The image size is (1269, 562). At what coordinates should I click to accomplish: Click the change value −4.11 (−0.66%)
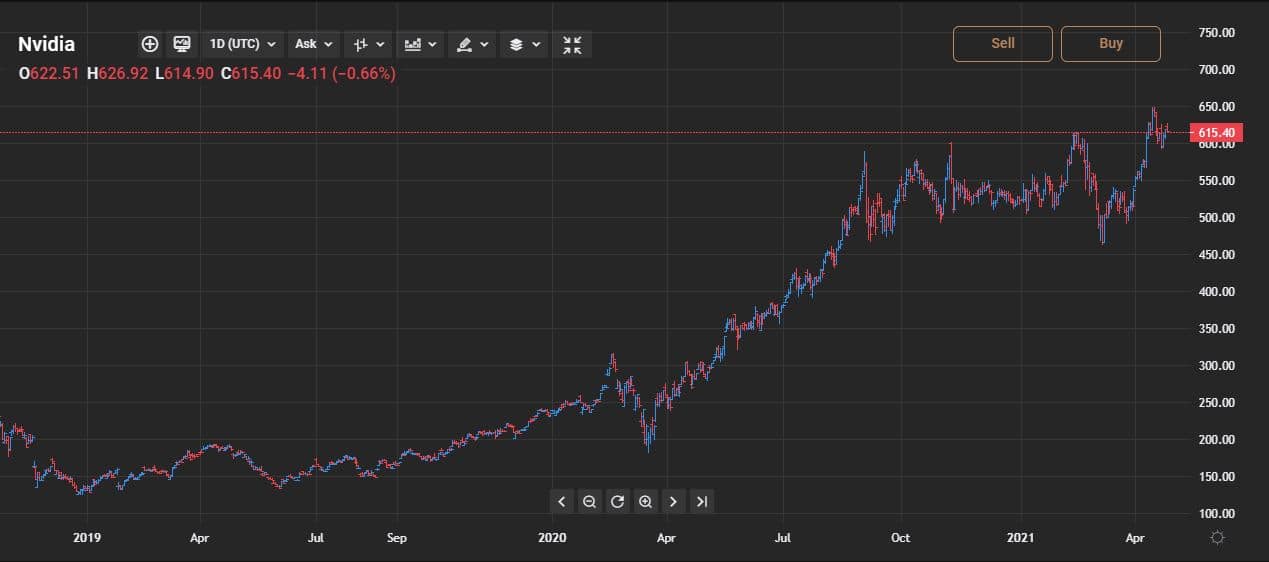[341, 74]
